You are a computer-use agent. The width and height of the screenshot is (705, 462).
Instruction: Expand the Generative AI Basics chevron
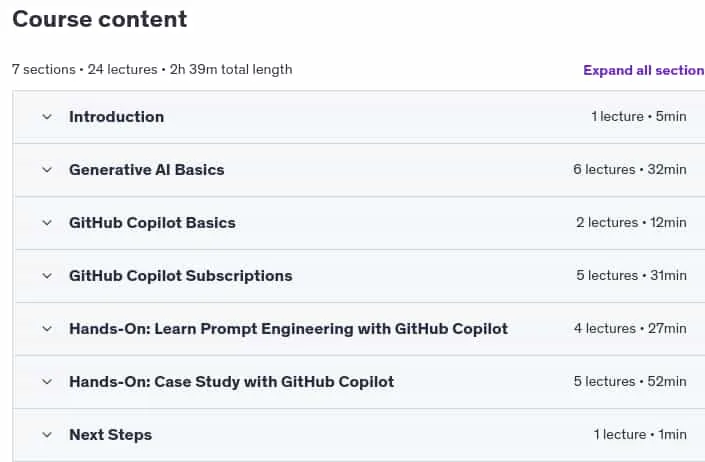[x=47, y=170]
